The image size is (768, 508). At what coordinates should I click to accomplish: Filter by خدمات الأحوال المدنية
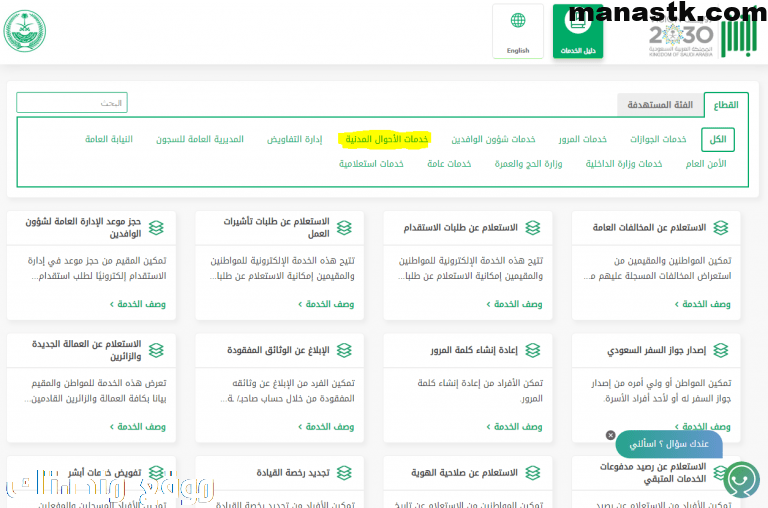click(x=384, y=139)
